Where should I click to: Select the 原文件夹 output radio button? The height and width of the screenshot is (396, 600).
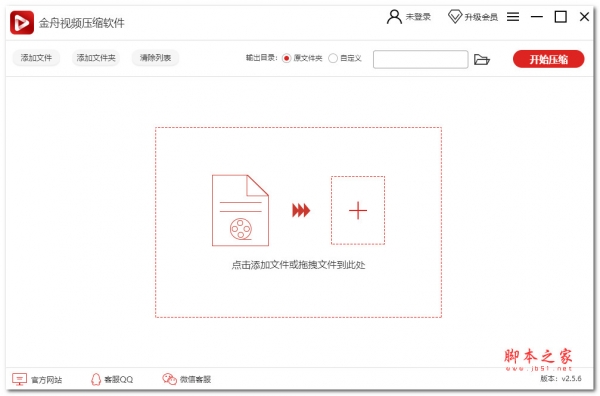(x=286, y=59)
